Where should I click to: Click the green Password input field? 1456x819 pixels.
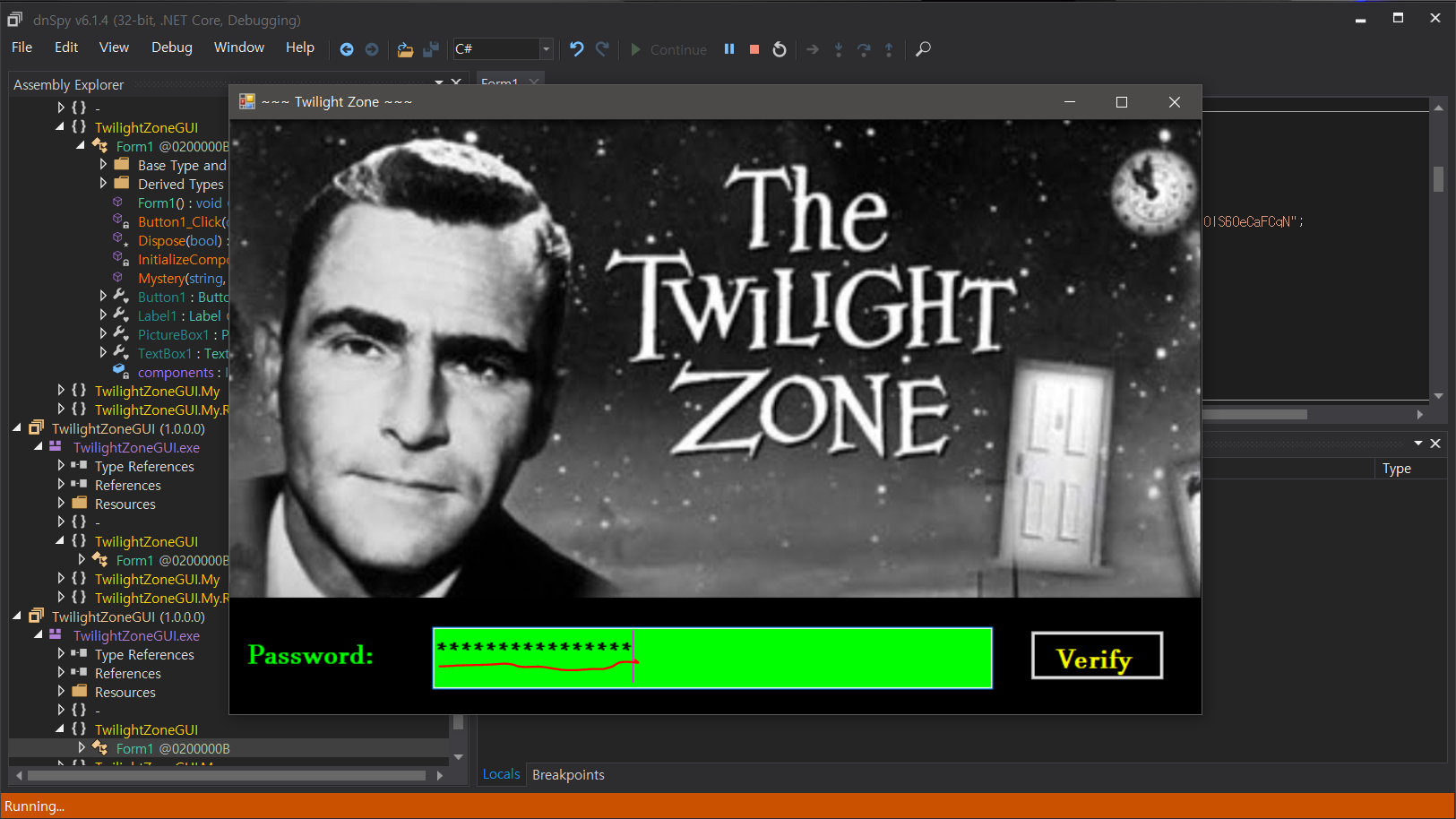[x=712, y=658]
